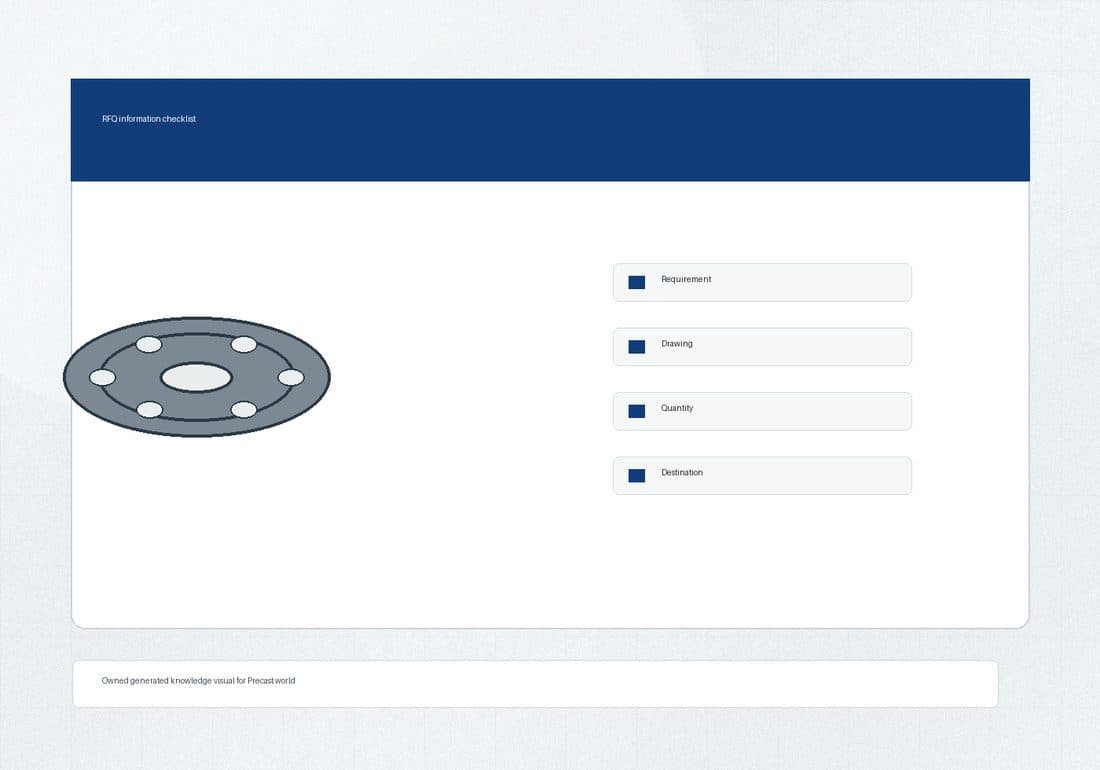This screenshot has width=1100, height=770.
Task: Toggle the blue checkbox next to Drawing
Action: pyautogui.click(x=636, y=347)
